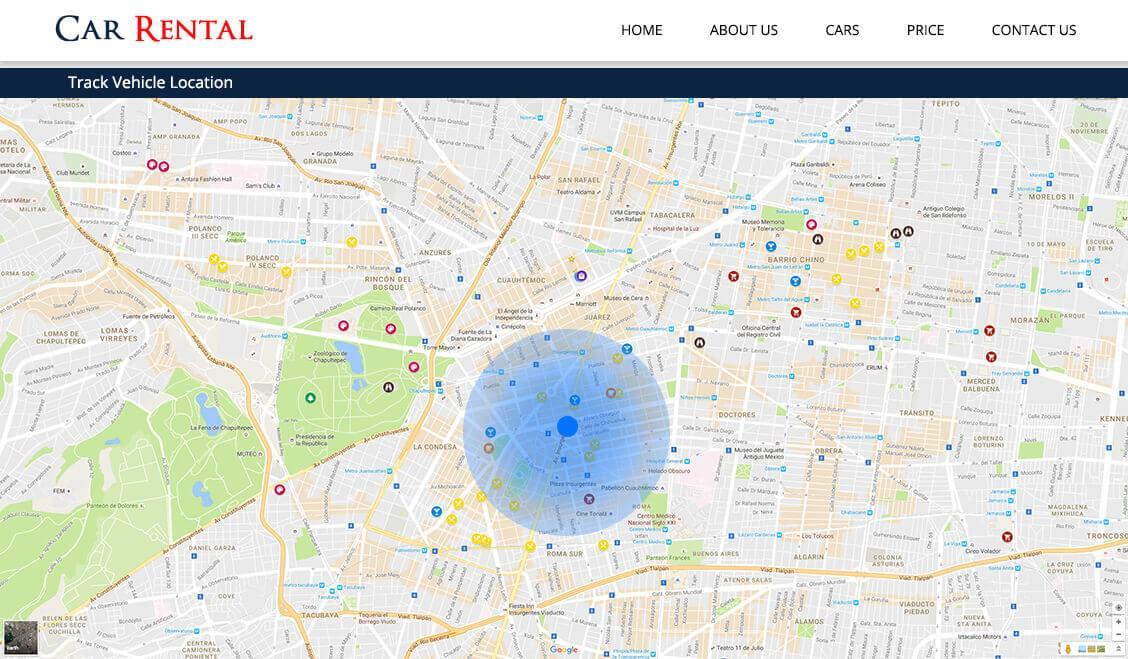Click the Track Vehicle Location heading

coord(150,82)
